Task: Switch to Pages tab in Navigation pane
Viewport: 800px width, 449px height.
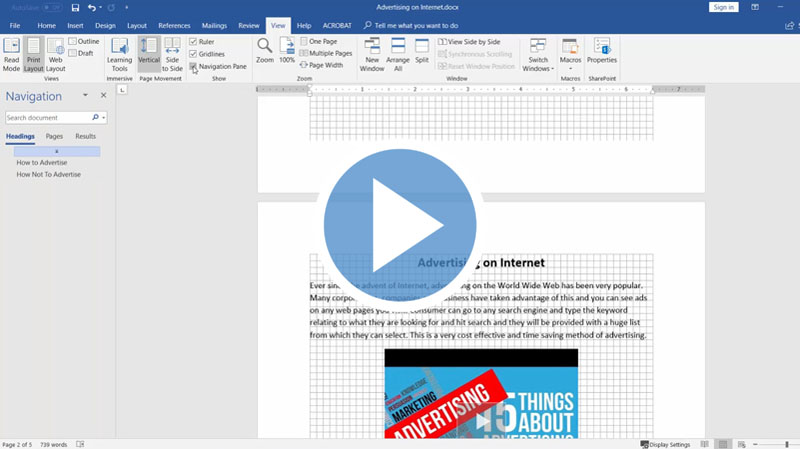Action: 54,136
